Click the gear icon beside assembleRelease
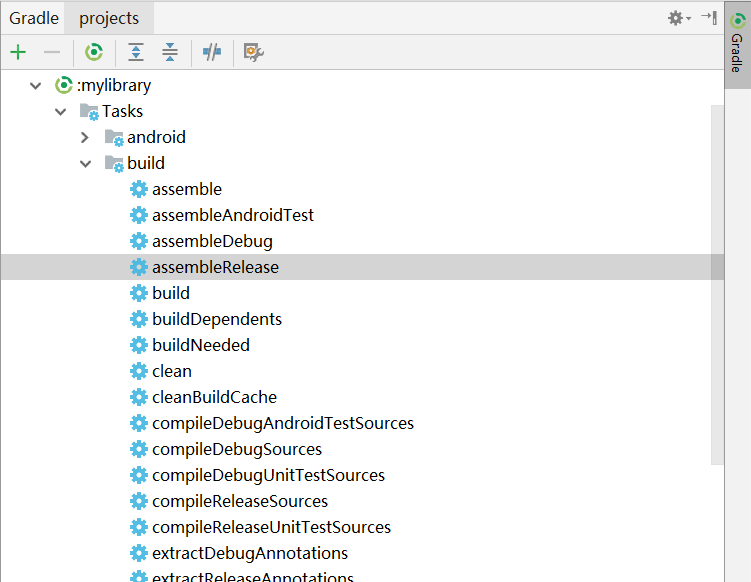The image size is (751, 582). [139, 267]
